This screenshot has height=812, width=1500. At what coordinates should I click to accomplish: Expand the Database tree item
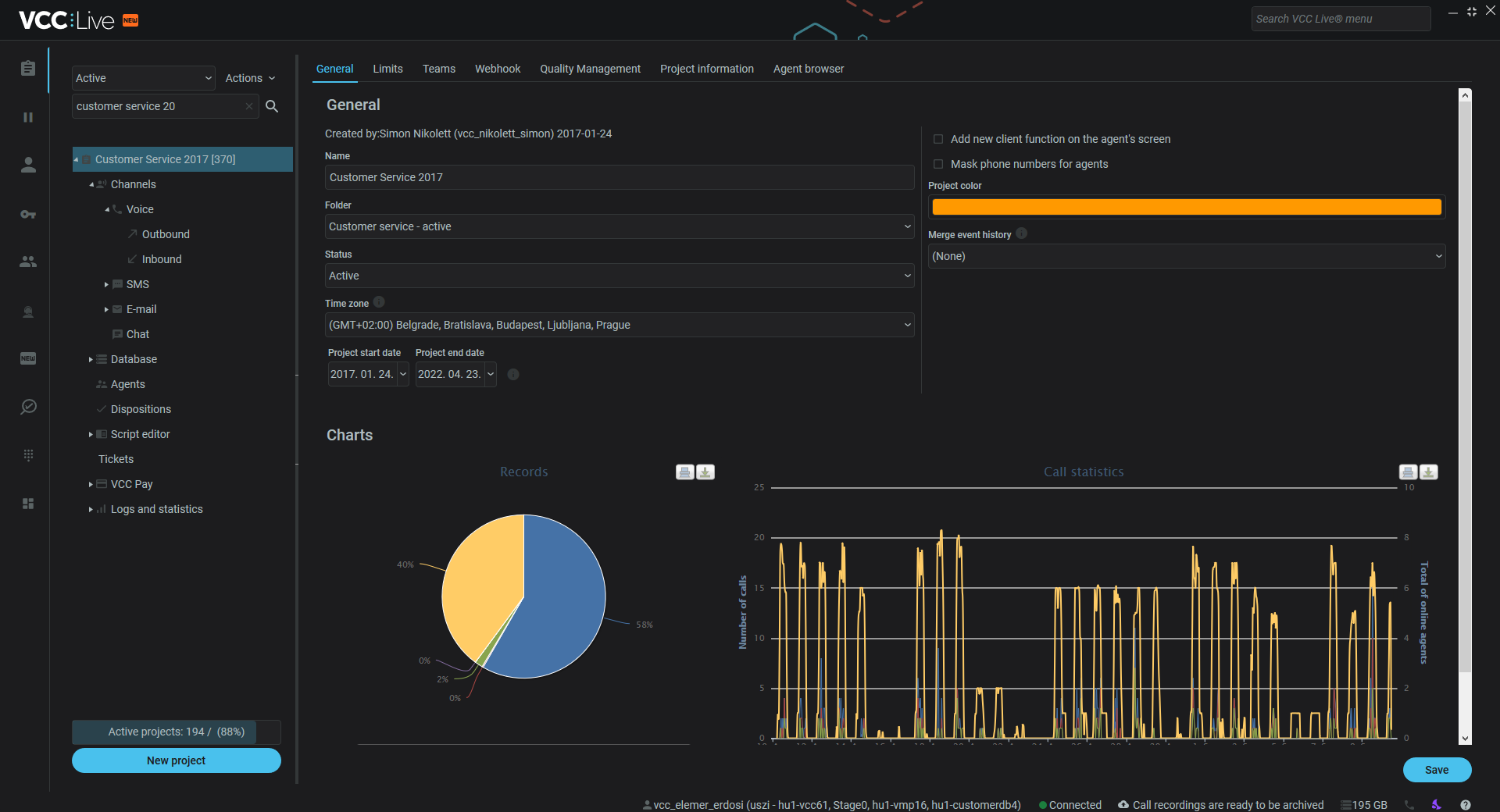[91, 359]
